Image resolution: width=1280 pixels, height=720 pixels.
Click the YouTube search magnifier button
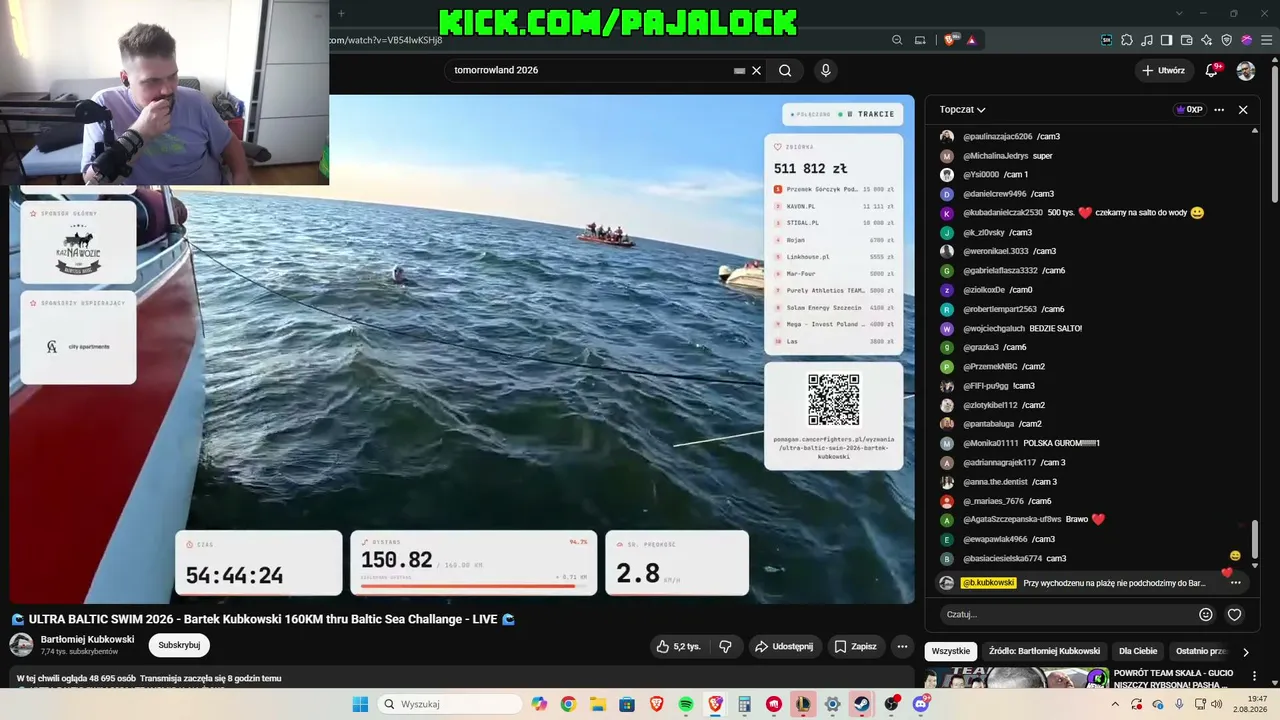(785, 70)
